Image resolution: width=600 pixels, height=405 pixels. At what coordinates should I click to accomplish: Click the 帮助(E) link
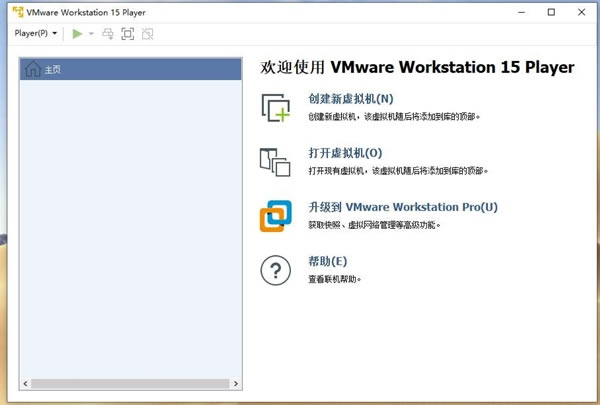328,261
